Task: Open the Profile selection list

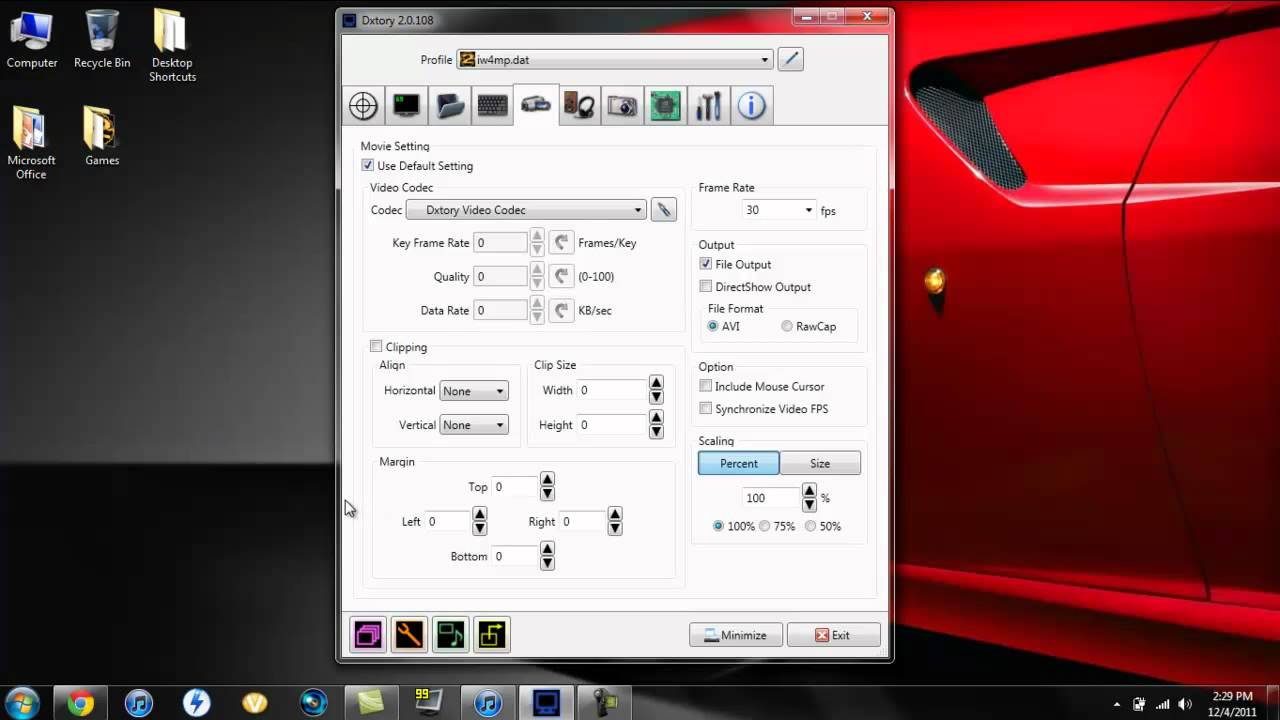Action: pyautogui.click(x=765, y=59)
